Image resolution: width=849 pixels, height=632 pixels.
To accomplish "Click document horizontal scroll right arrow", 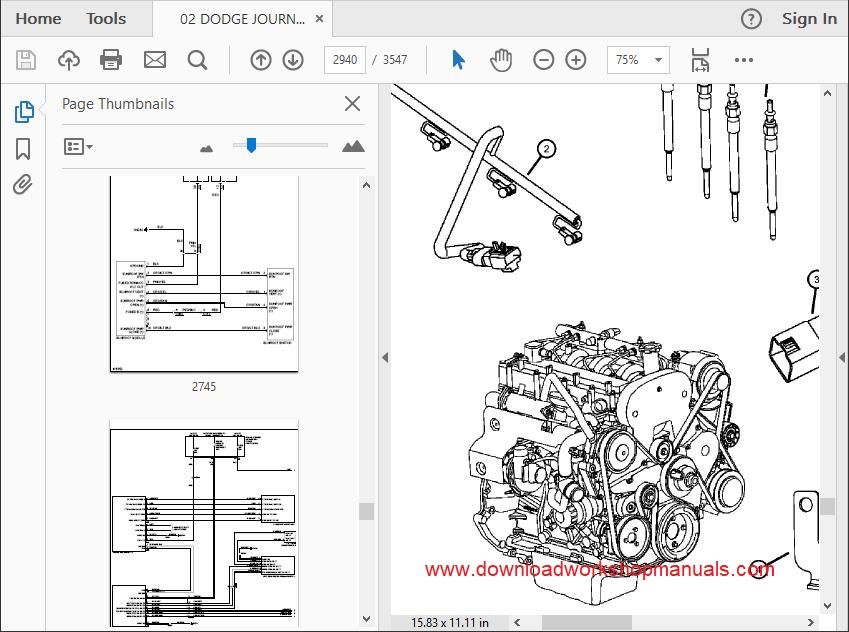I will [x=811, y=622].
